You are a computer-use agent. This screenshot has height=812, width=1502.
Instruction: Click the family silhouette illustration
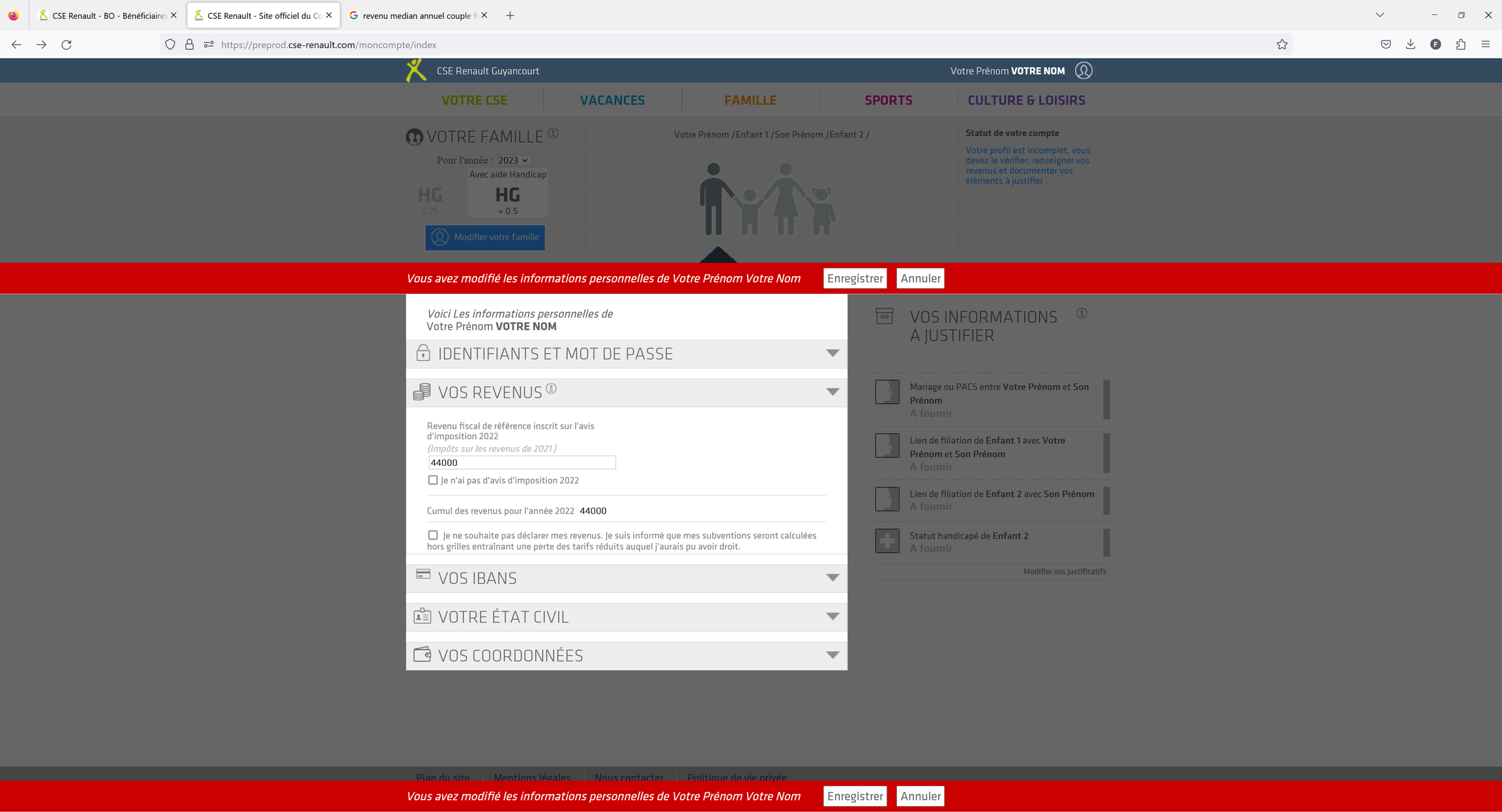767,199
